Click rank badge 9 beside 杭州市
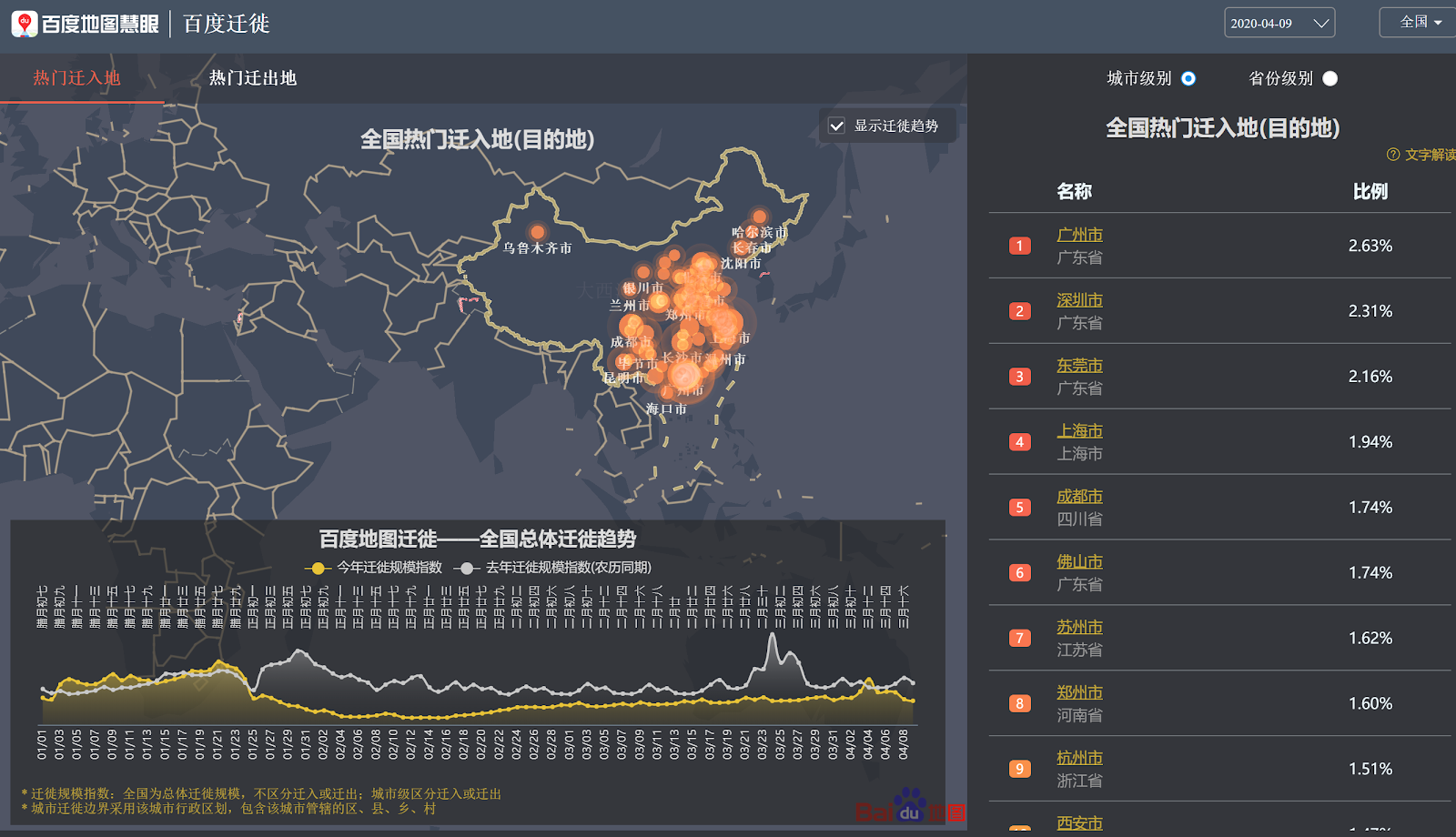This screenshot has height=837, width=1456. (x=1020, y=770)
